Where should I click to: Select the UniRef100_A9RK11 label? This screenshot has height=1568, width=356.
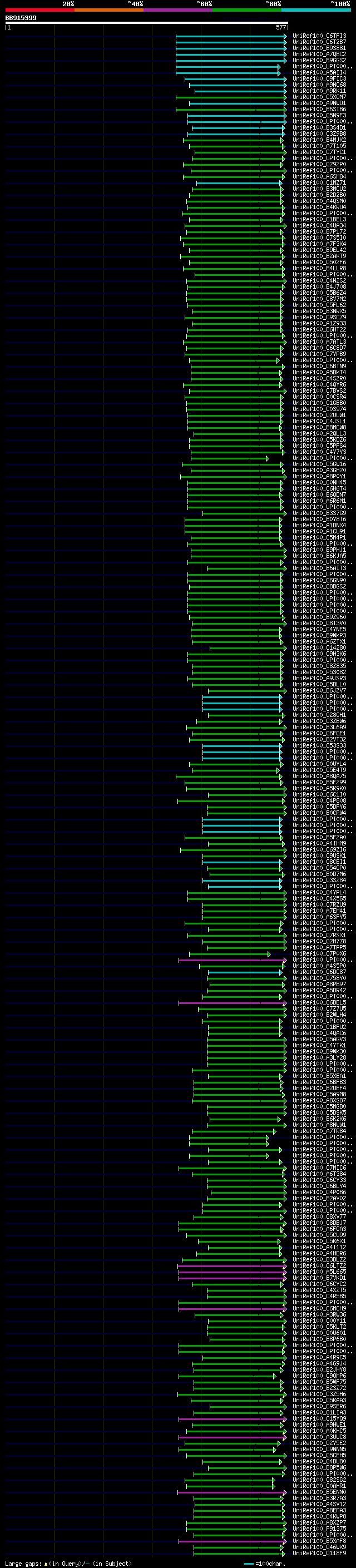(319, 91)
